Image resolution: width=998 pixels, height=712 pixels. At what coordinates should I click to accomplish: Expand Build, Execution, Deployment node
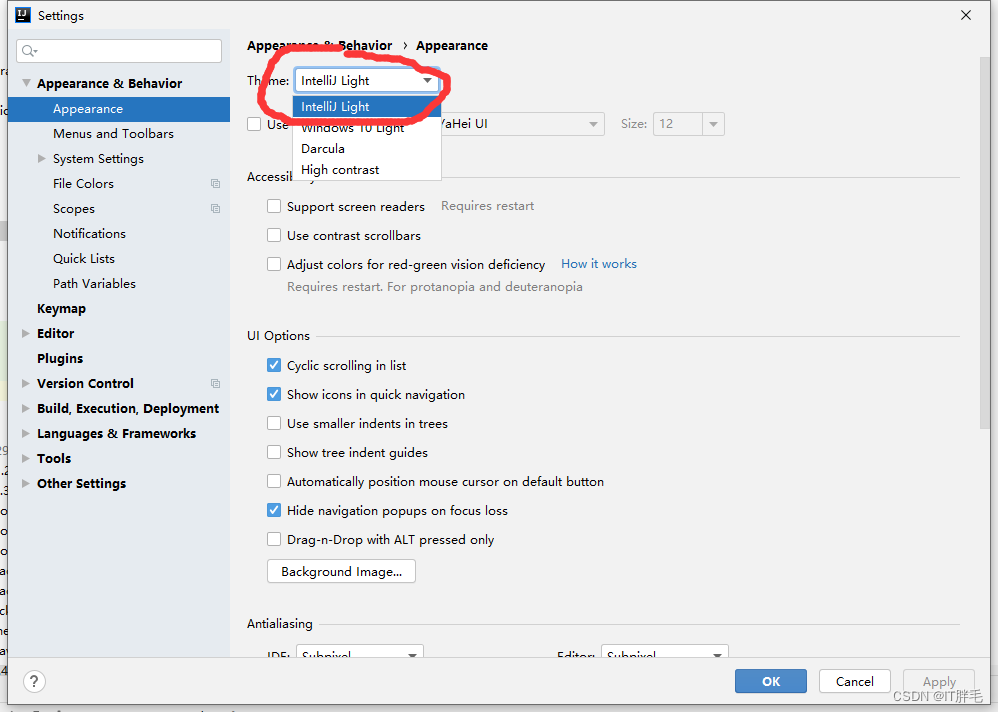pyautogui.click(x=25, y=408)
